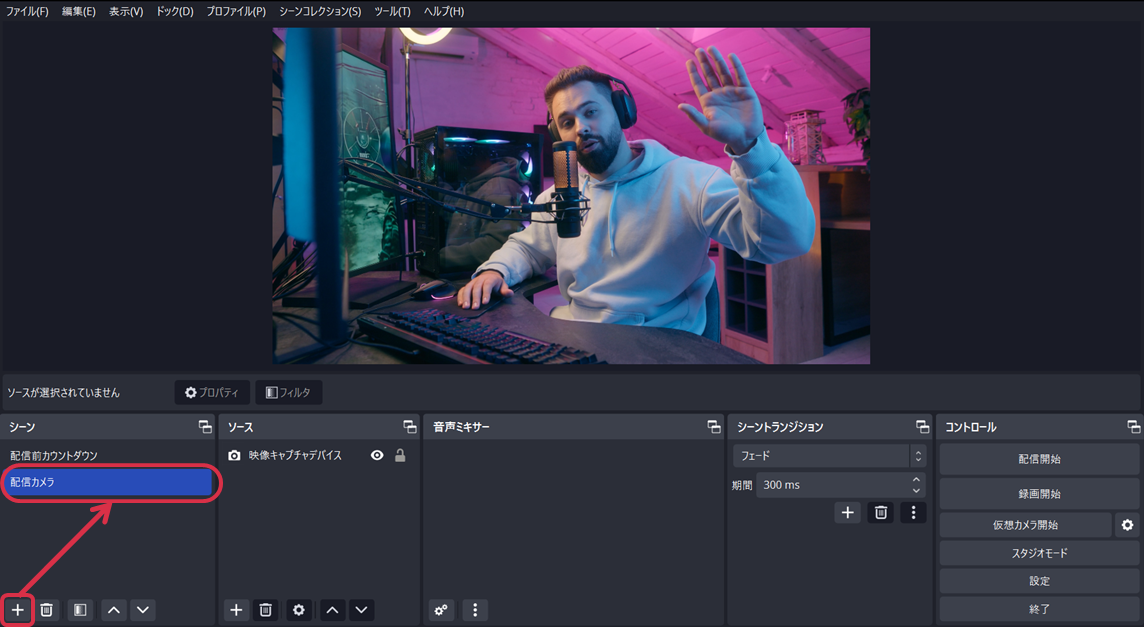Click the 配信開始 button
Image resolution: width=1144 pixels, height=627 pixels.
(x=1039, y=459)
